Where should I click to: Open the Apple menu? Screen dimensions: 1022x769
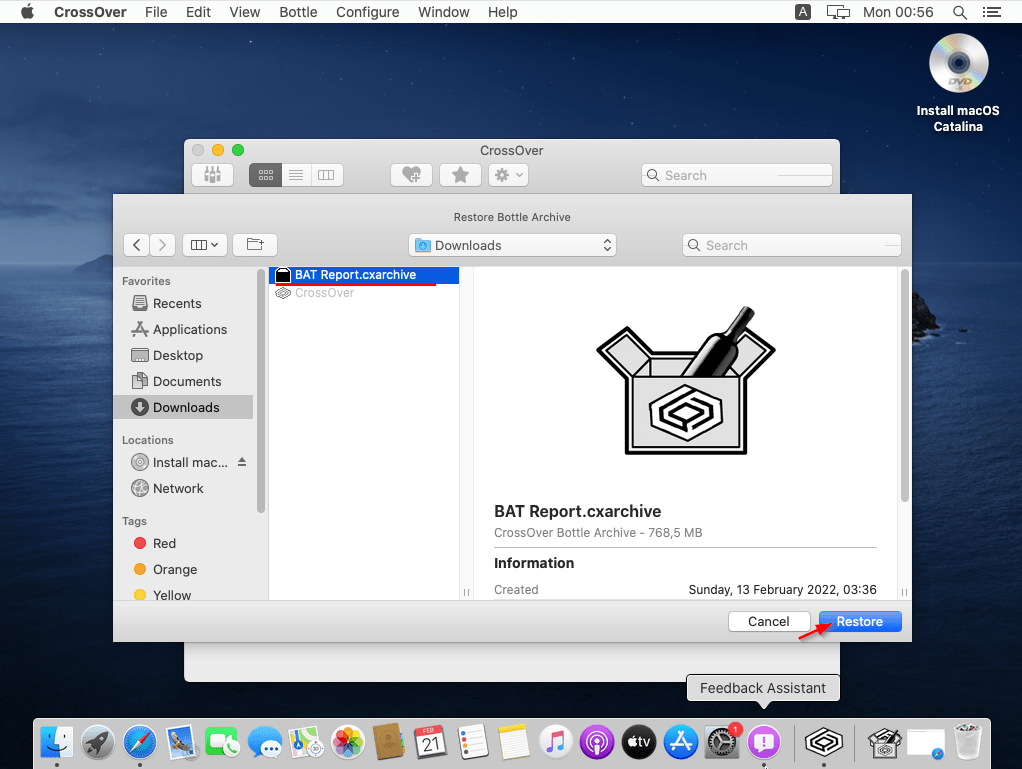pyautogui.click(x=27, y=12)
